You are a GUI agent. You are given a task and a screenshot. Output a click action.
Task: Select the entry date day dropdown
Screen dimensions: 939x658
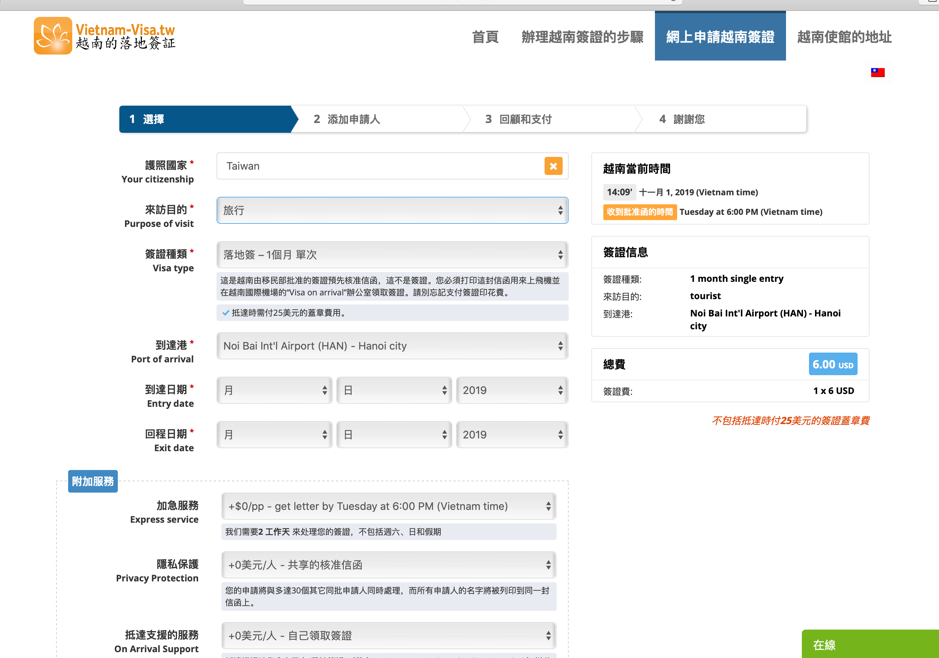[x=393, y=391]
